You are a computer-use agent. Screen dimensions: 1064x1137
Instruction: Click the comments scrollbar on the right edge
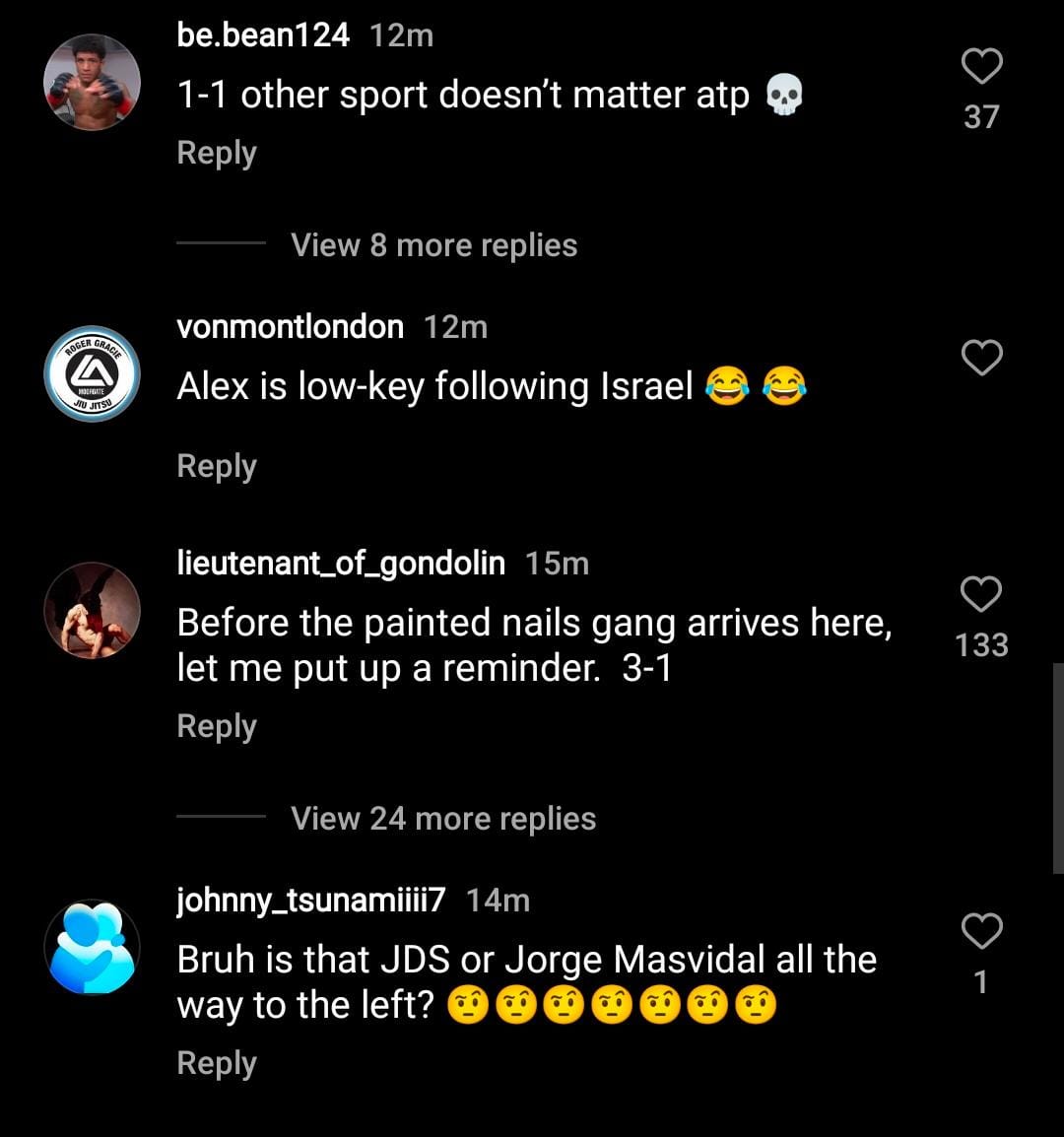click(1058, 769)
